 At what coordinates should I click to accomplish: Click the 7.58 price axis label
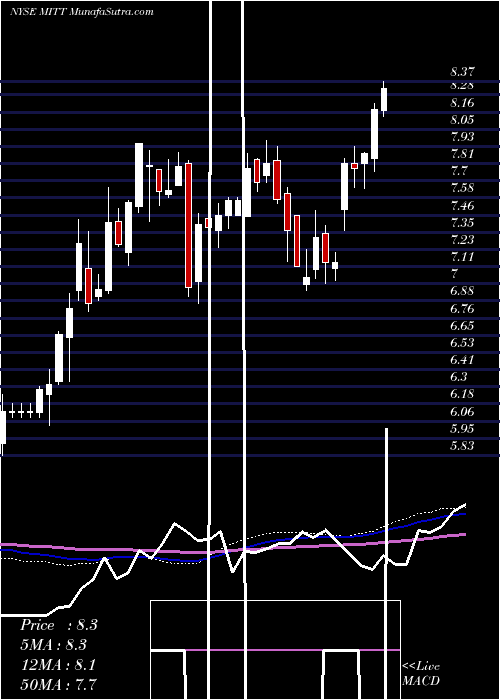pos(462,188)
